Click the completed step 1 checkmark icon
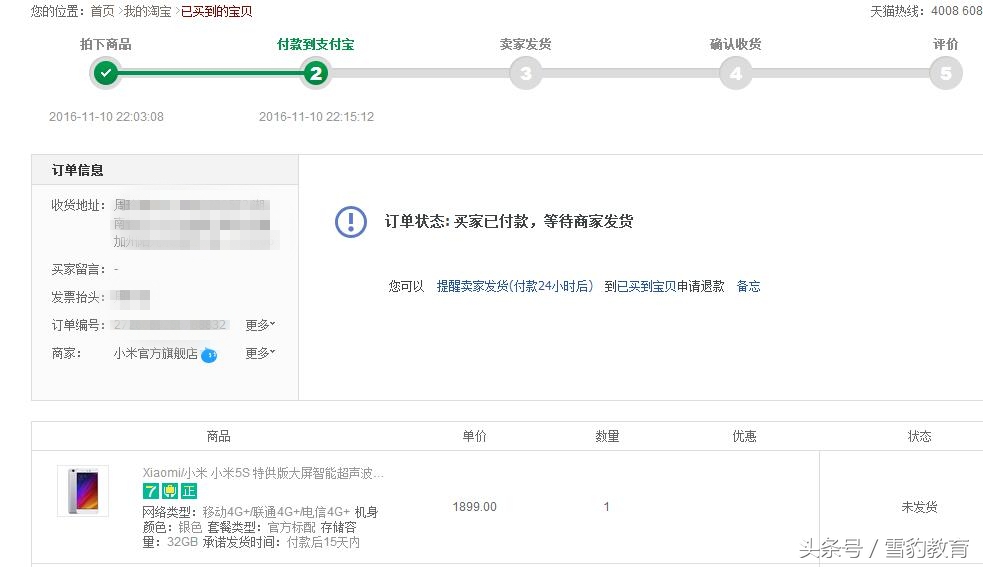Image resolution: width=983 pixels, height=567 pixels. click(x=106, y=73)
